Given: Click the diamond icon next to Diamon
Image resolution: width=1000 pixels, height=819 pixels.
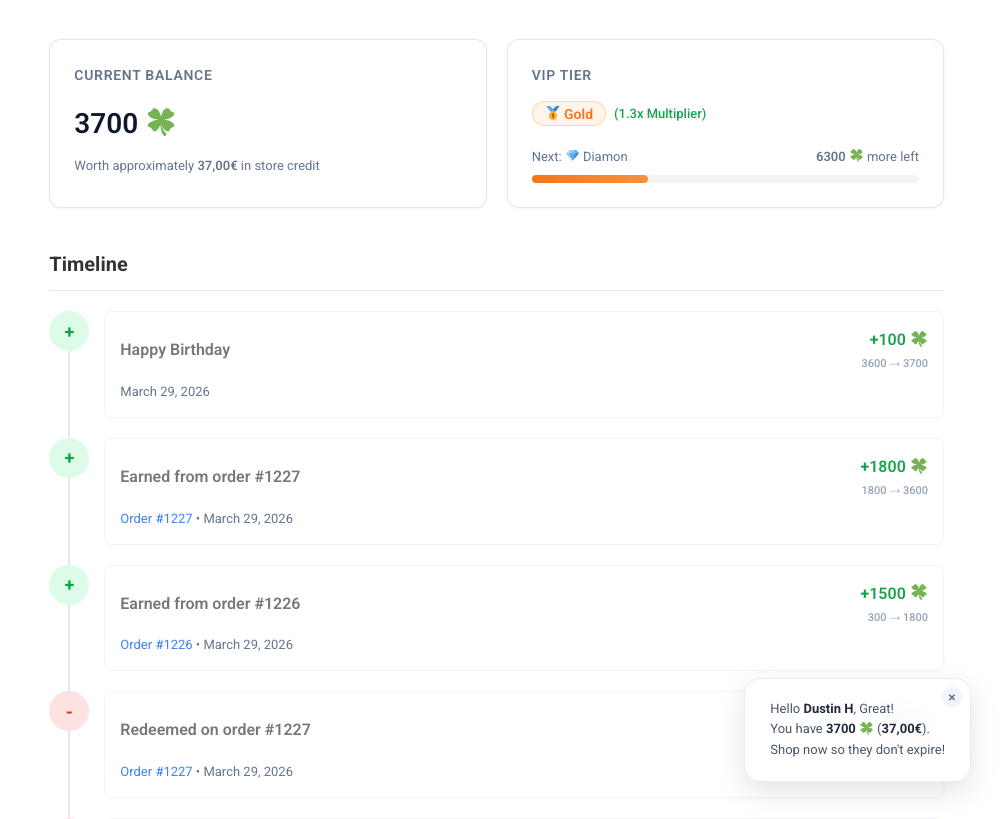Looking at the screenshot, I should point(572,156).
